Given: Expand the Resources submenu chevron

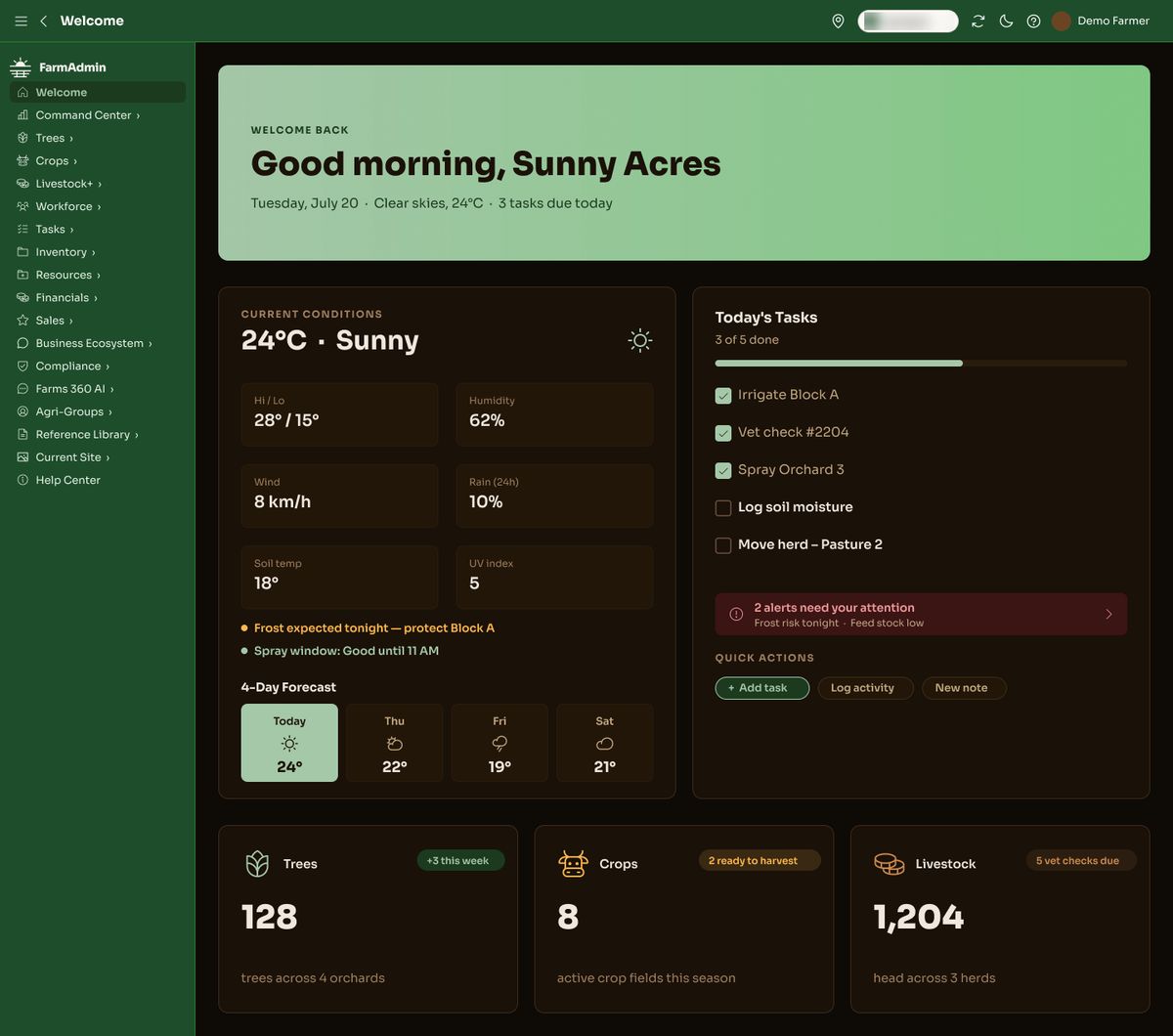Looking at the screenshot, I should point(98,276).
